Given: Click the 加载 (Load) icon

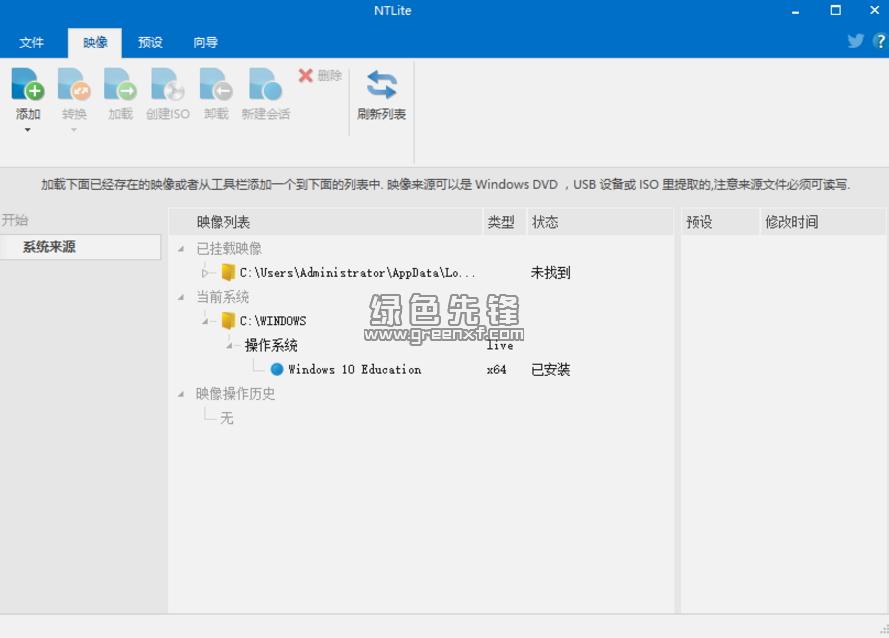Looking at the screenshot, I should coord(120,84).
